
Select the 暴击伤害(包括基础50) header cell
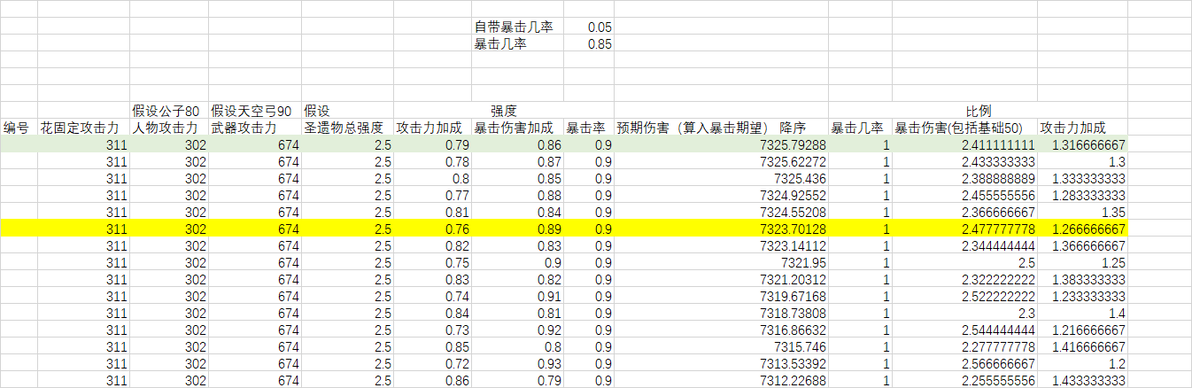[x=965, y=128]
